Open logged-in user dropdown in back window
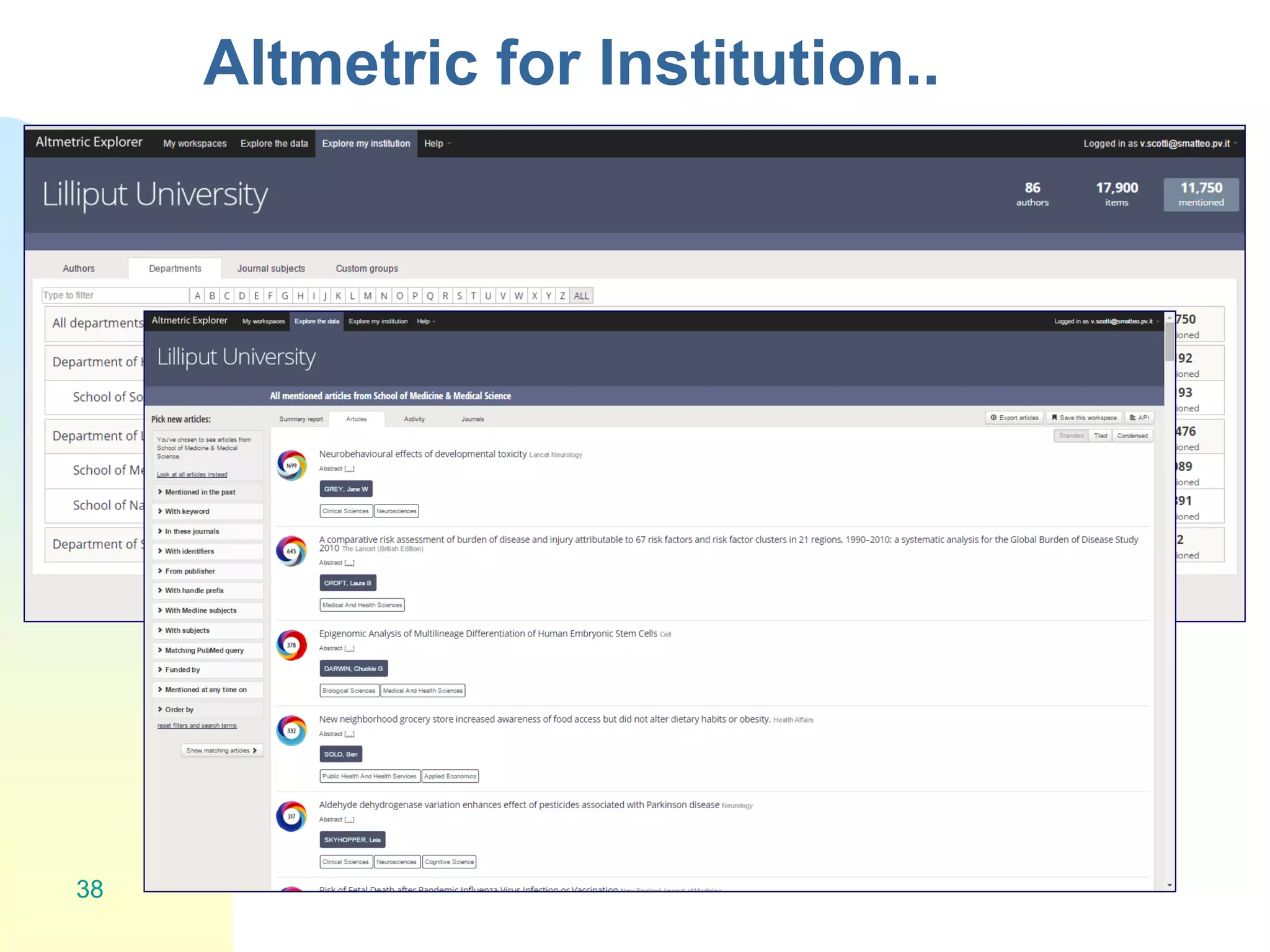The width and height of the screenshot is (1270, 952). click(1160, 143)
